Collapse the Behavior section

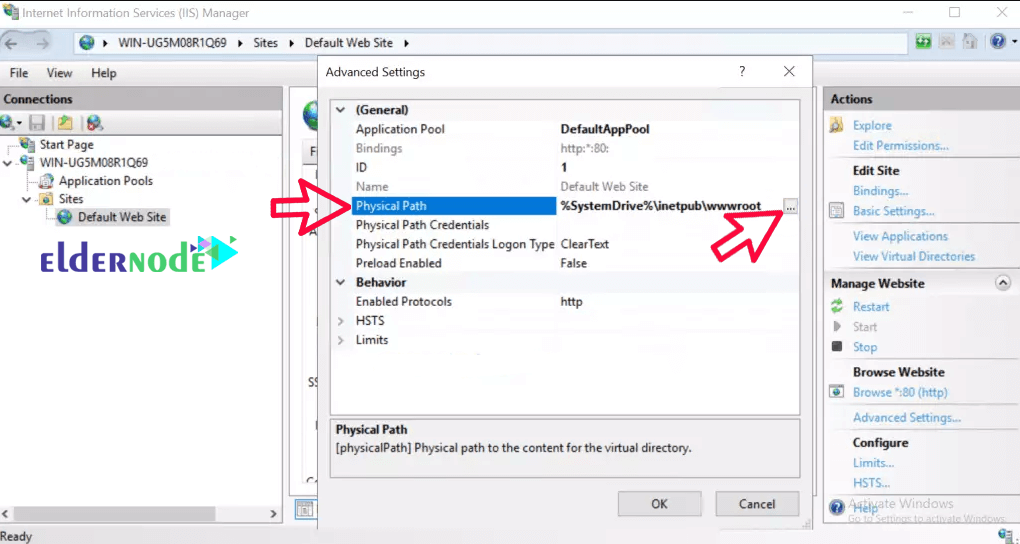340,282
